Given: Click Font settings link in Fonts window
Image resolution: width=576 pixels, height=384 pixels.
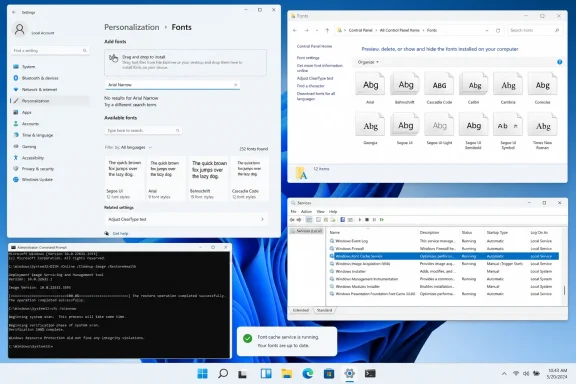Looking at the screenshot, I should (x=308, y=58).
